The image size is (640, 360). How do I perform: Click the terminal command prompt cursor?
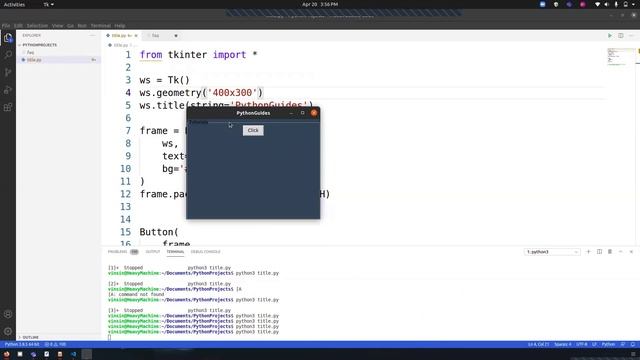[x=109, y=337]
